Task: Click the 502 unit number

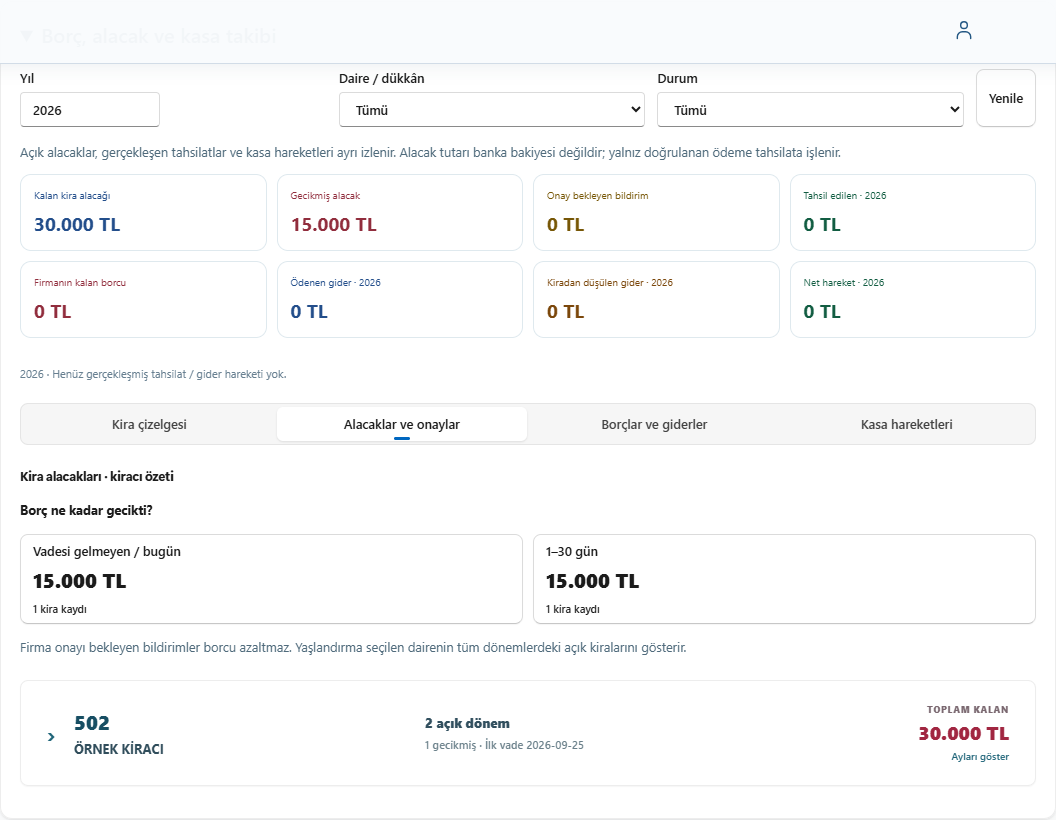Action: 92,723
